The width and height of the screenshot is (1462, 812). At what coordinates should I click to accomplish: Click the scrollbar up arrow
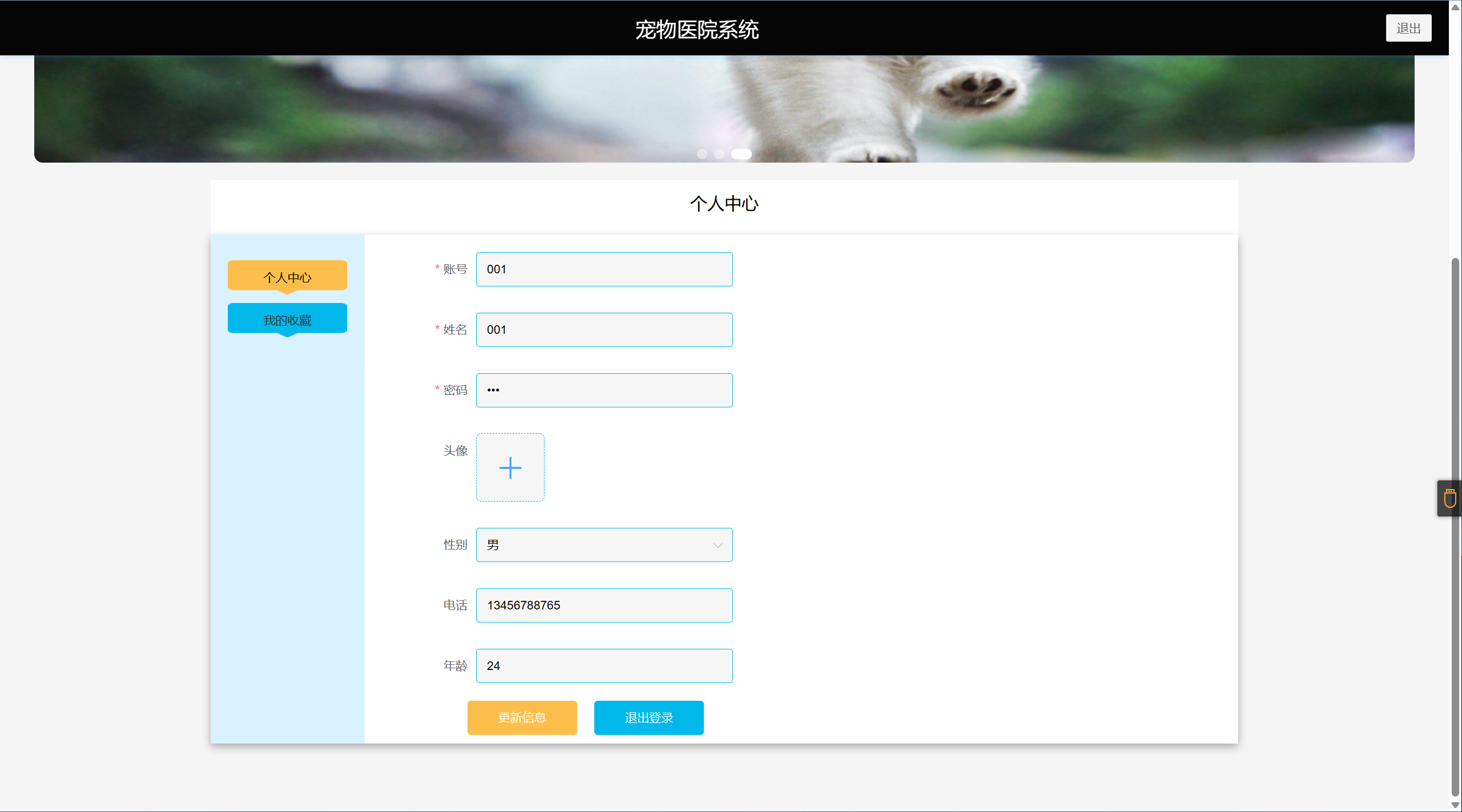[1455, 7]
